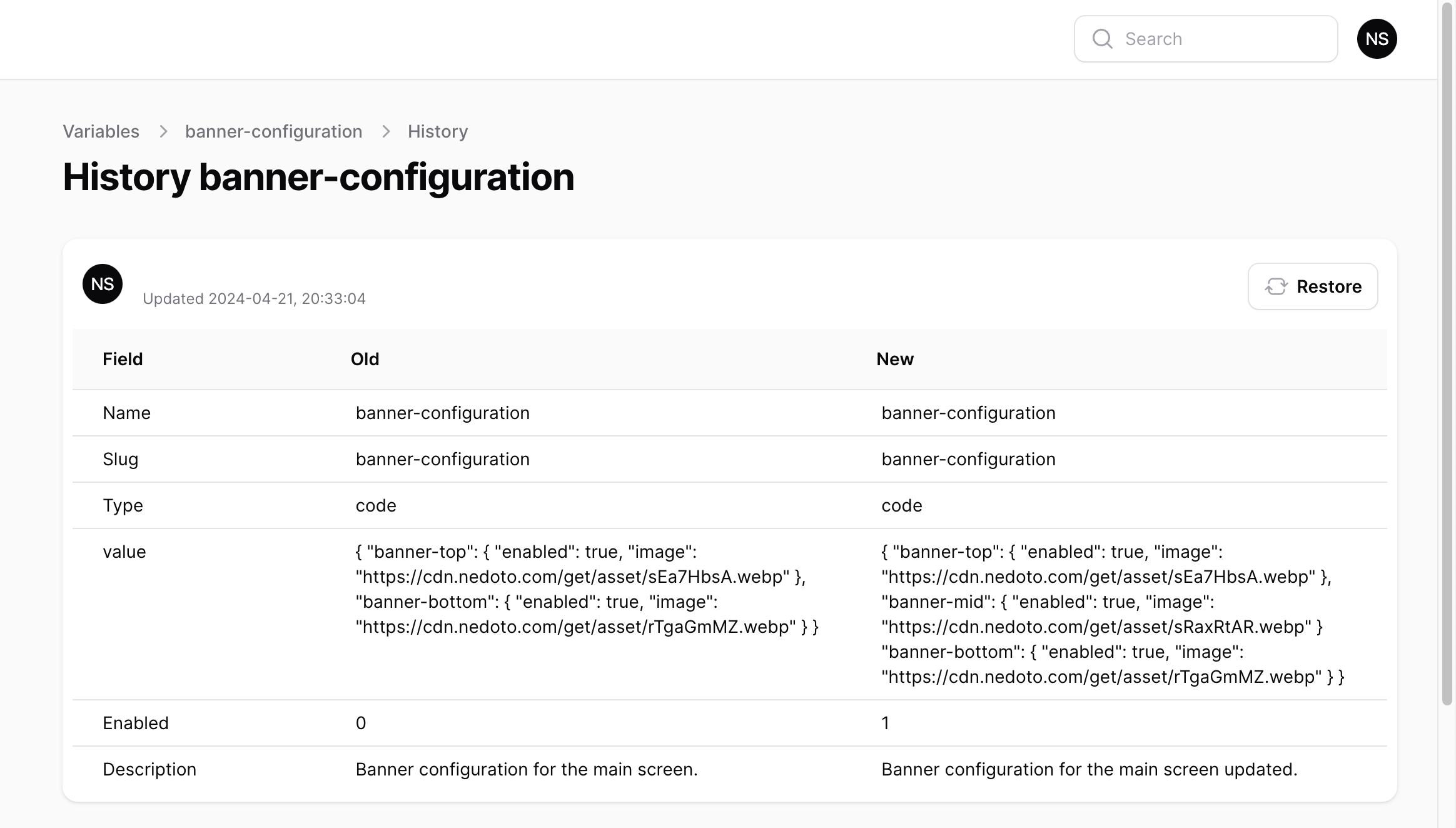
Task: Select the value row label
Action: [x=124, y=552]
